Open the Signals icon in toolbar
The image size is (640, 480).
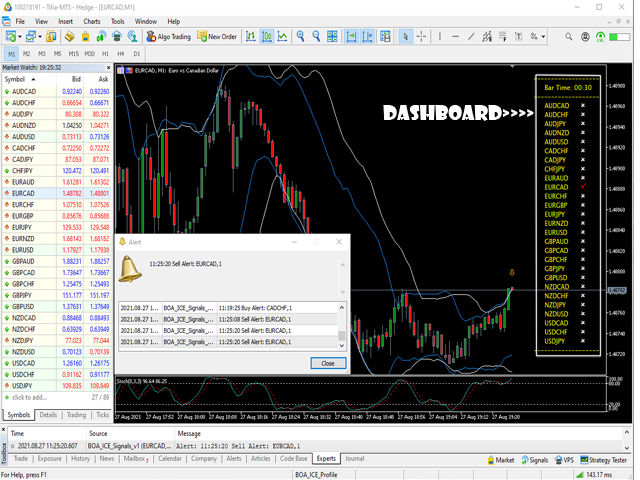click(x=101, y=37)
